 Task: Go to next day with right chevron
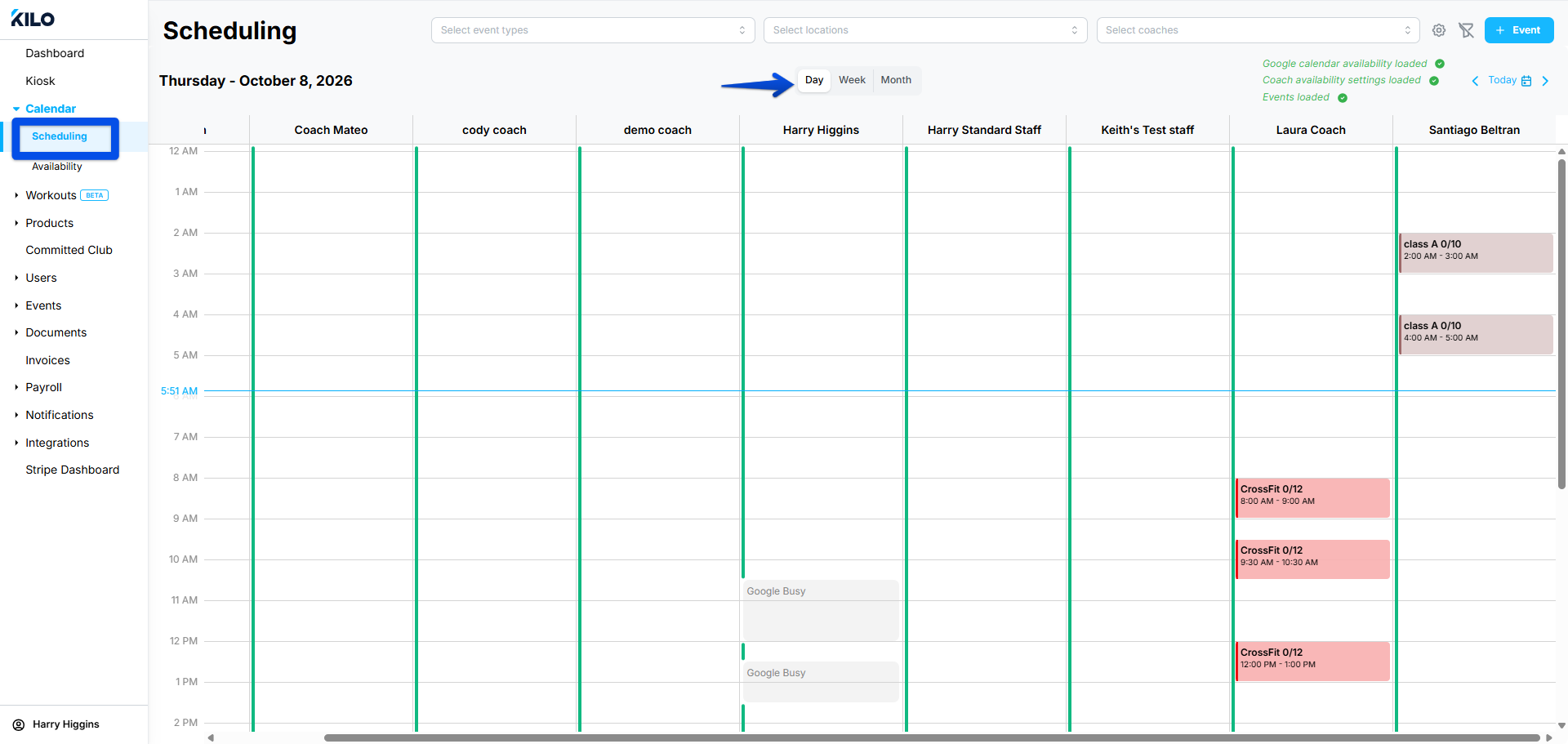[x=1545, y=81]
